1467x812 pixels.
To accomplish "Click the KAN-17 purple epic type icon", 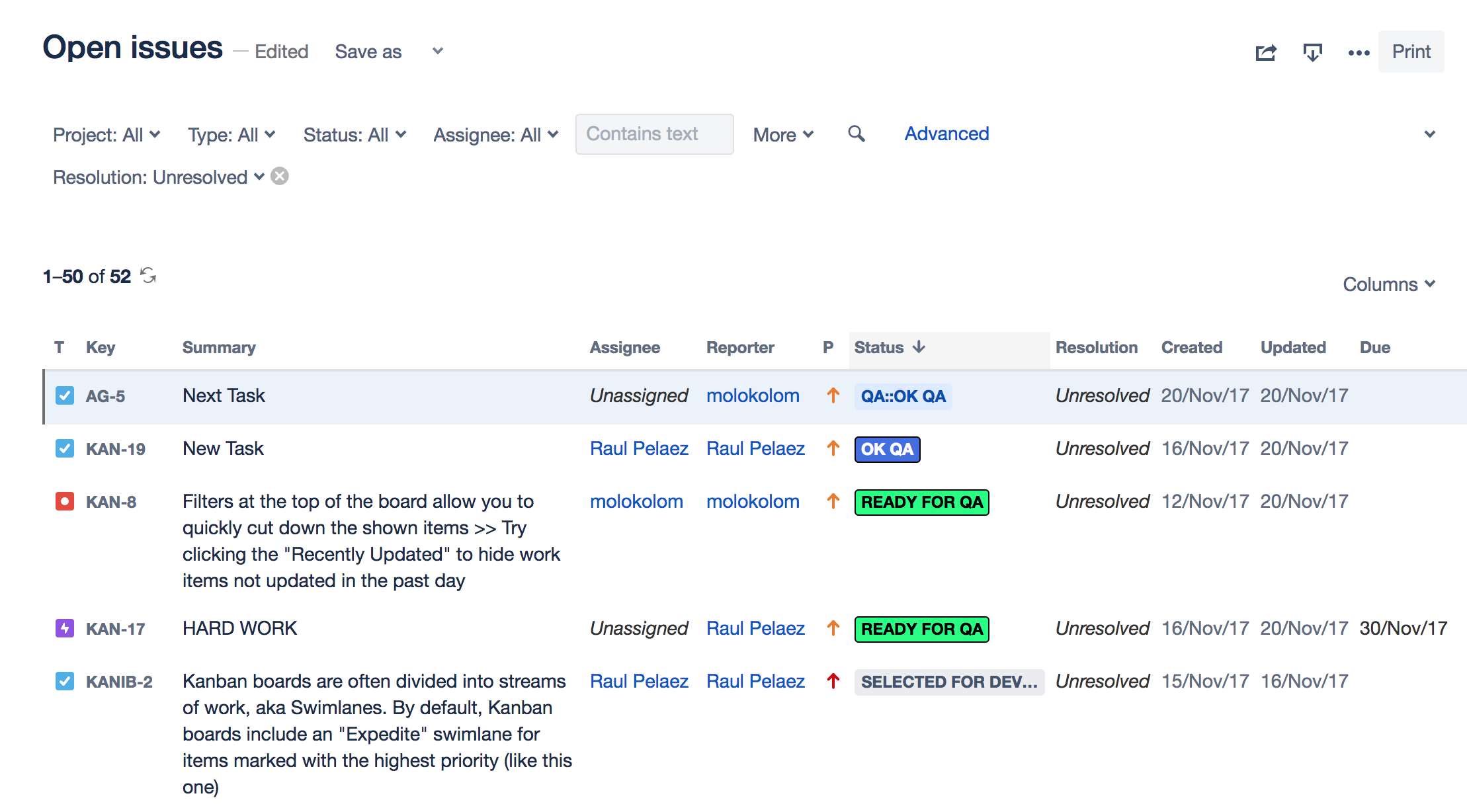I will tap(65, 628).
